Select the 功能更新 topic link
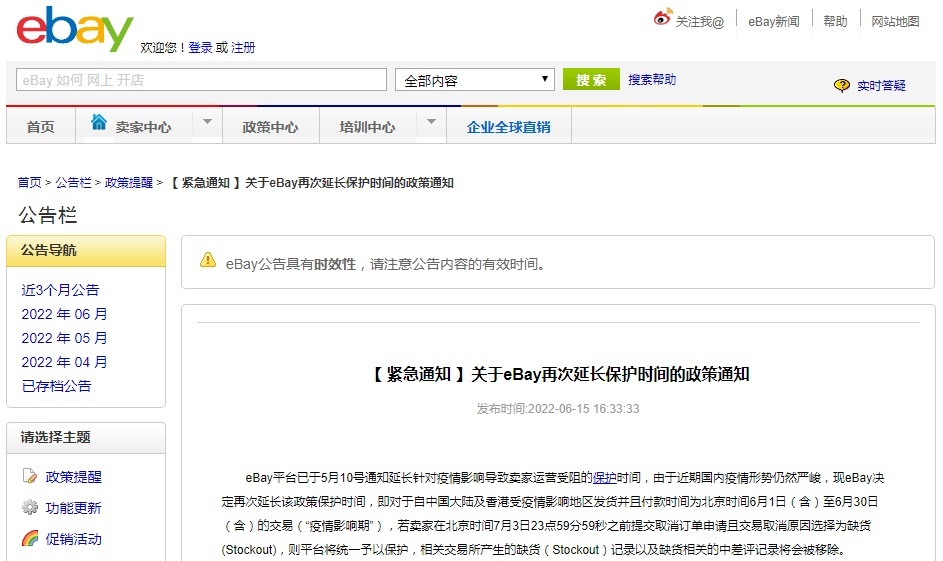The width and height of the screenshot is (943, 561). (x=73, y=508)
